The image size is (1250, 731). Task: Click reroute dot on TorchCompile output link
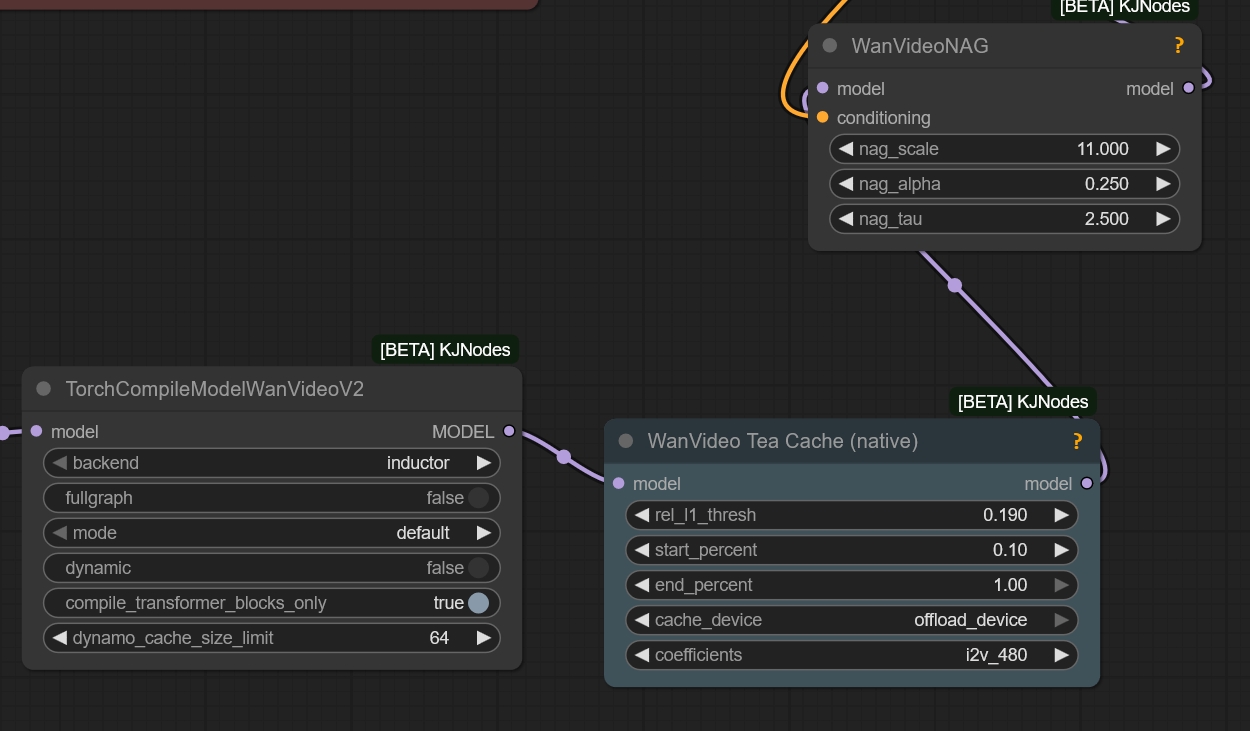[x=564, y=457]
